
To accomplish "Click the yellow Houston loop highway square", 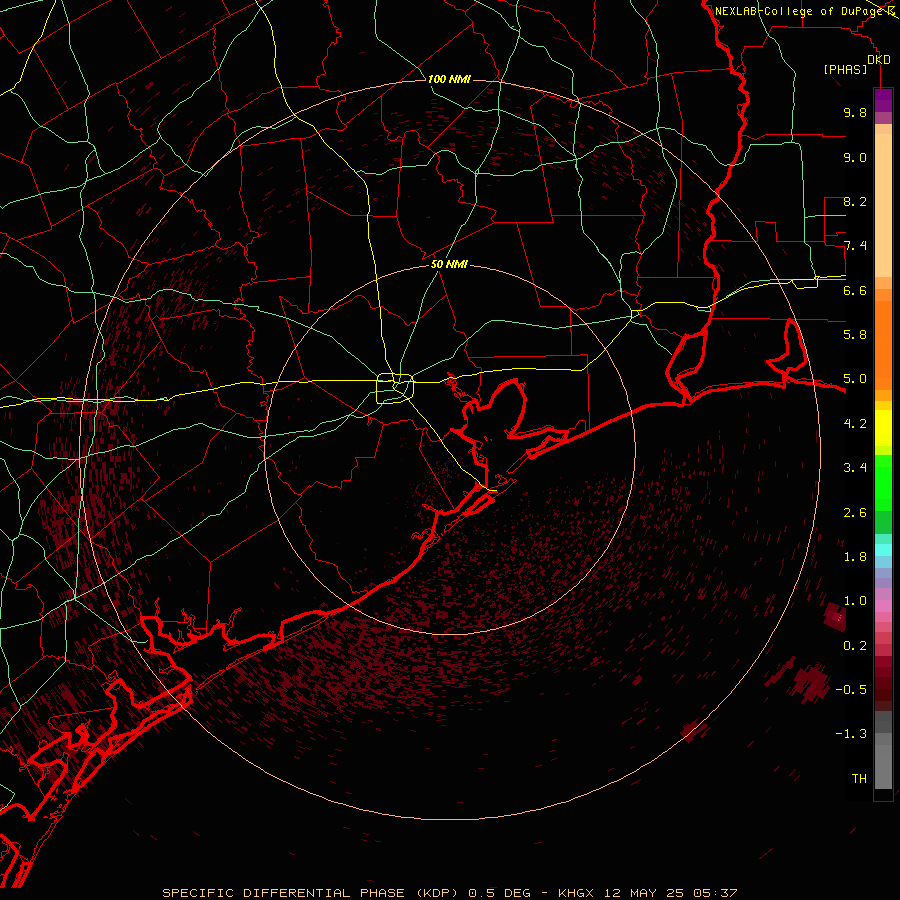I will (x=395, y=389).
